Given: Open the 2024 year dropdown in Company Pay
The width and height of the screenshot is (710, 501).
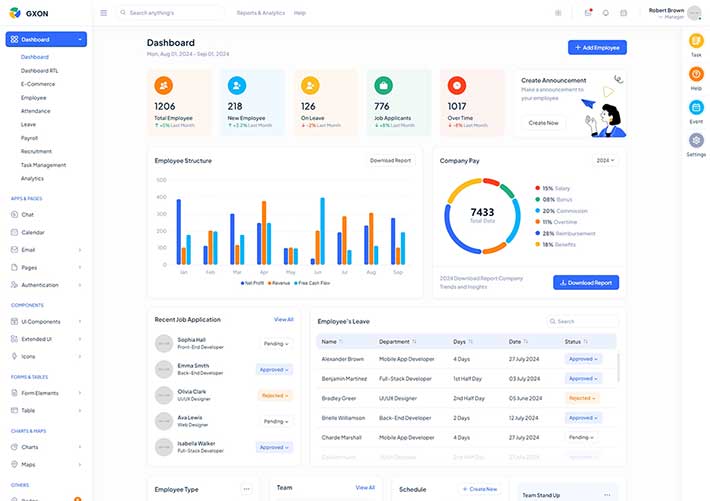Looking at the screenshot, I should (x=605, y=160).
